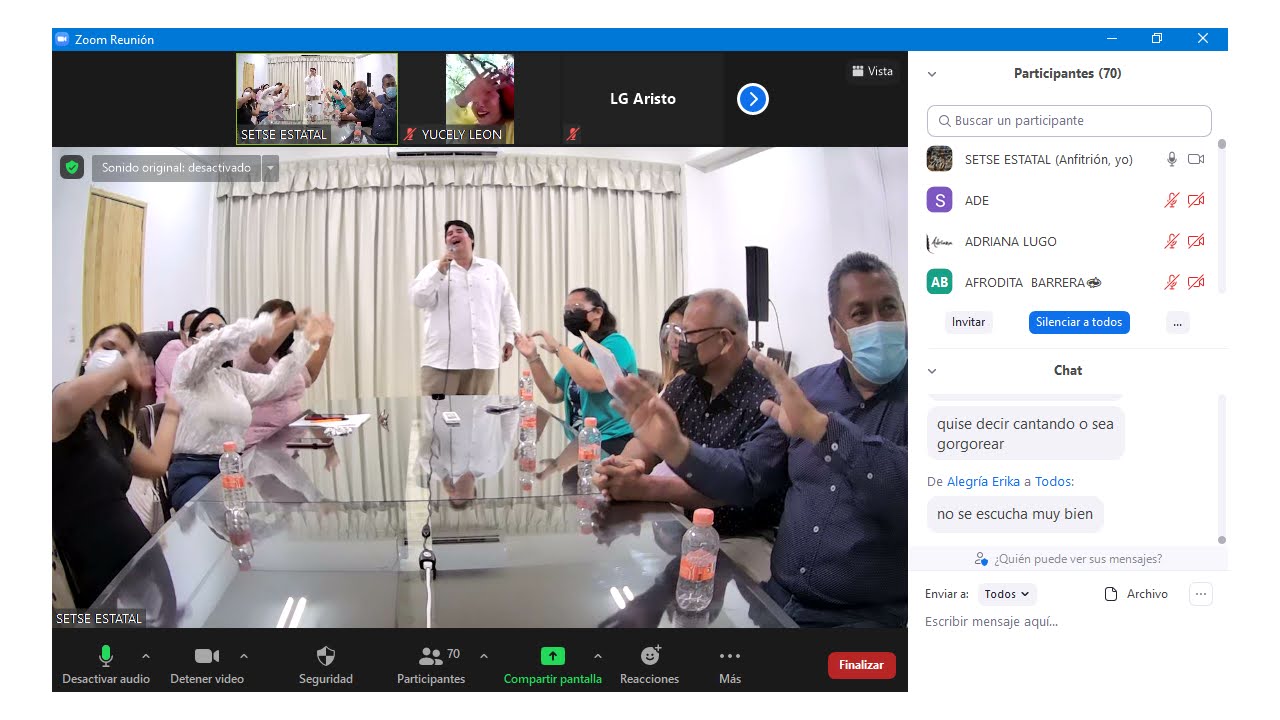Show next participants with the blue arrow
The image size is (1280, 720).
pos(753,99)
